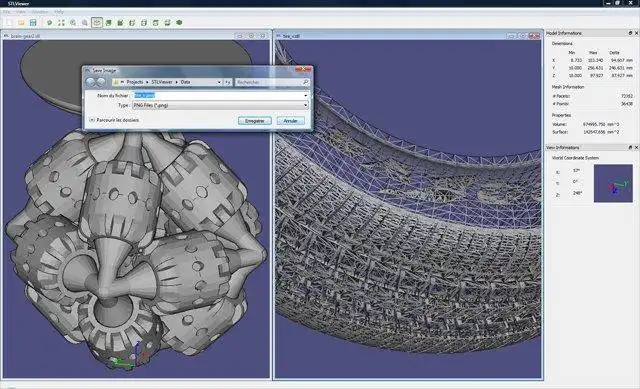Minimize the wireframe model sub-window
Image resolution: width=640 pixels, height=389 pixels.
(x=511, y=36)
